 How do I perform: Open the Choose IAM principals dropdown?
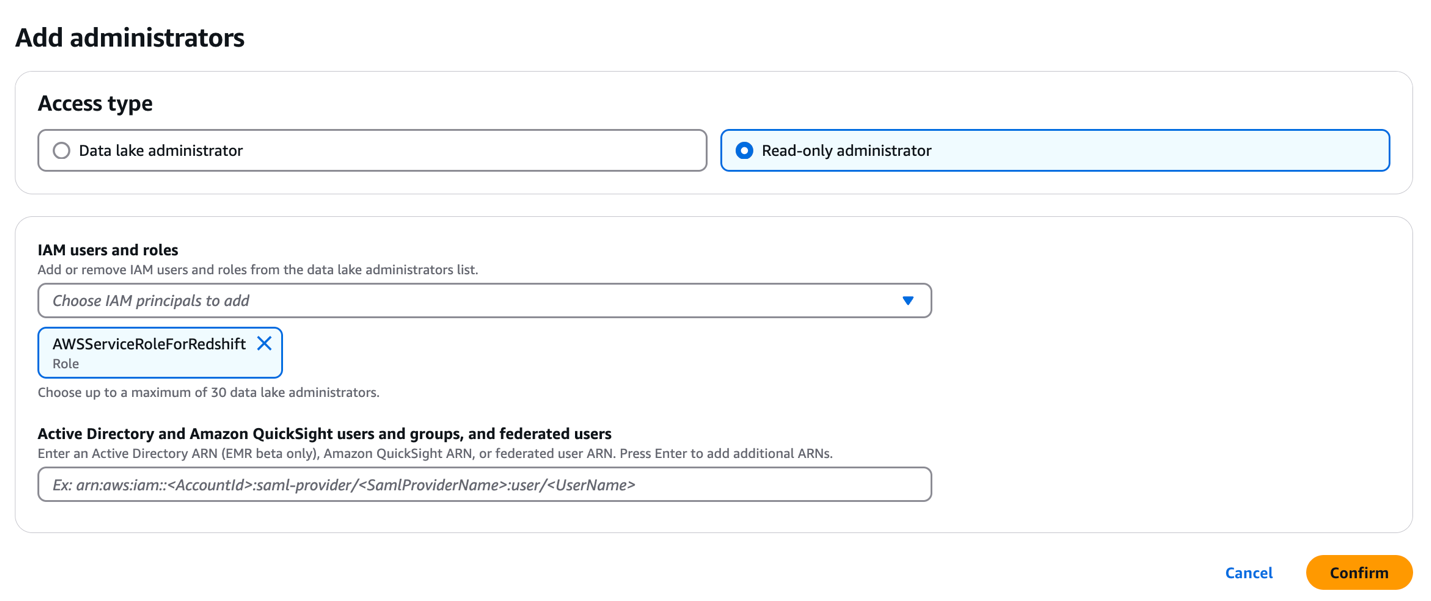[470, 301]
